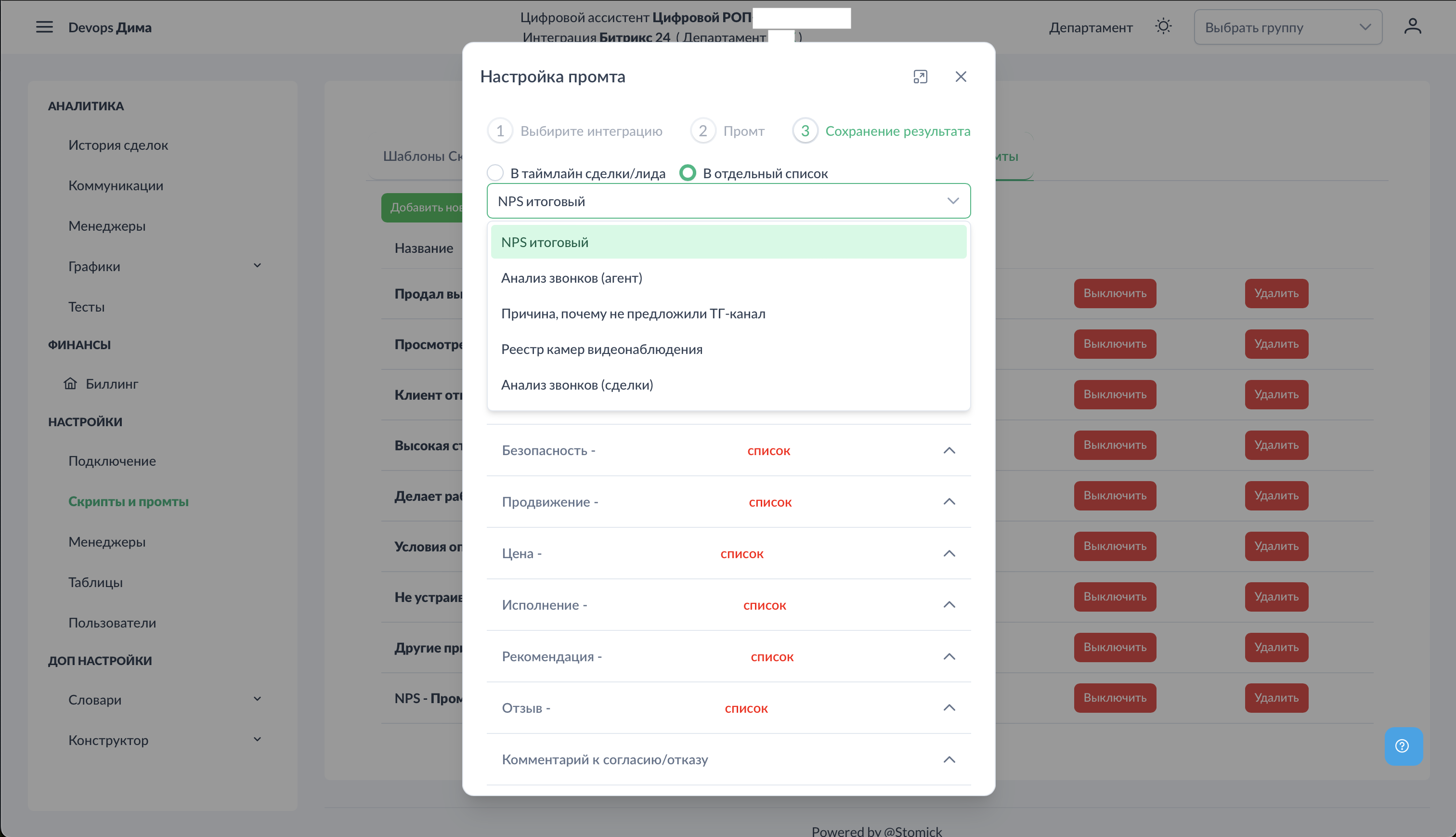This screenshot has width=1456, height=837.
Task: Choose 'Анализ звонков (агент)' option
Action: coord(571,278)
